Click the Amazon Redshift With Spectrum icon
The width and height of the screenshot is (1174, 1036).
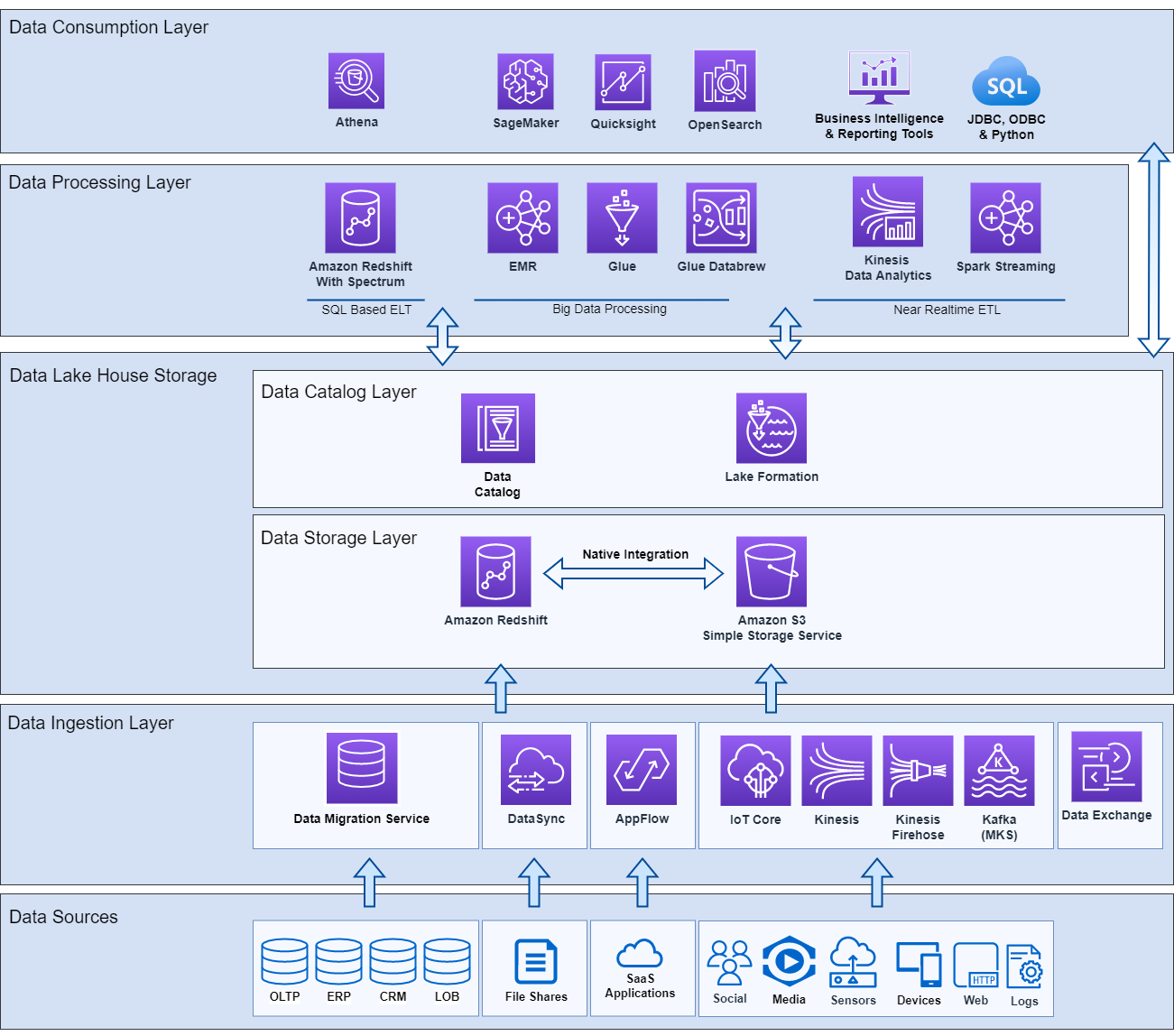coord(360,218)
